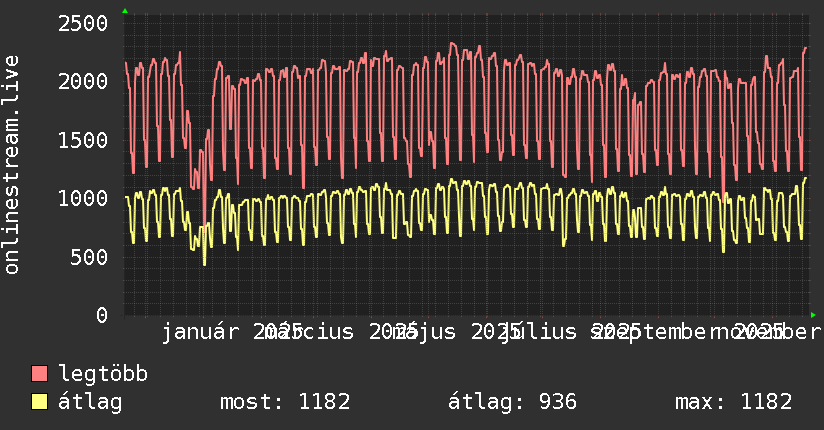
Task: Click the yellow átlag legend color swatch
Action: pos(39,402)
